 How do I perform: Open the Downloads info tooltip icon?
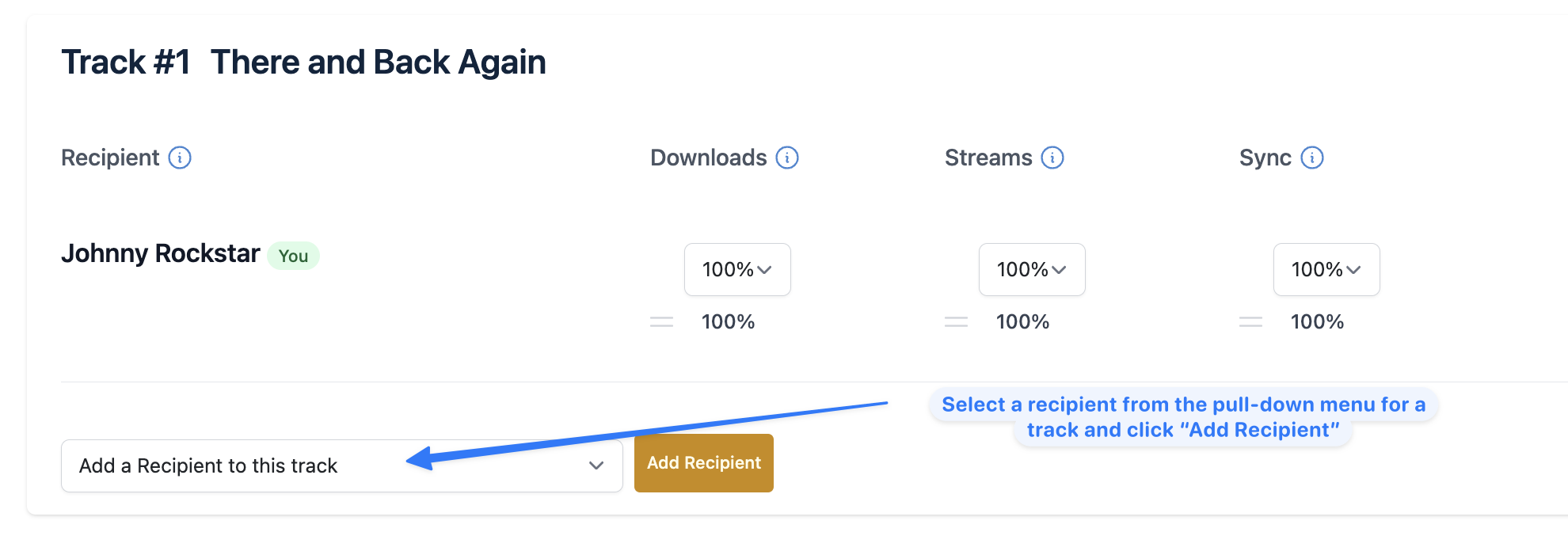[787, 158]
